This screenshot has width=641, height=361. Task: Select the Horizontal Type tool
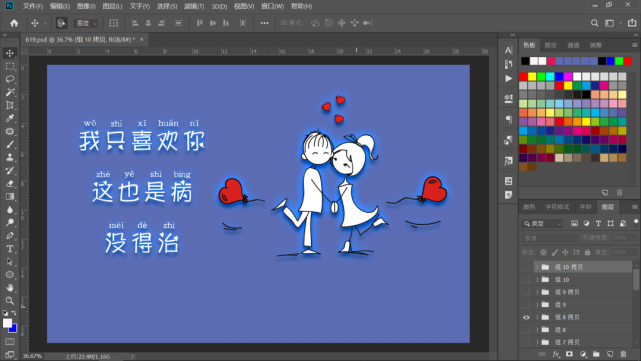(x=10, y=249)
